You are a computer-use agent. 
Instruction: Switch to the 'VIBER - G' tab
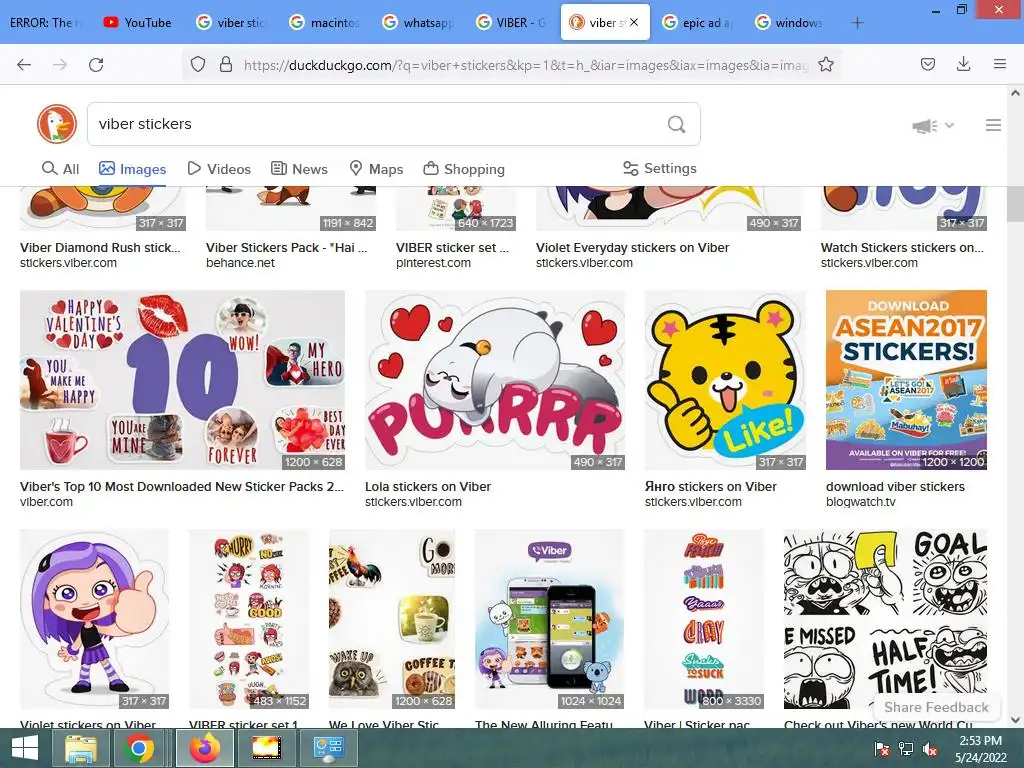[x=511, y=22]
